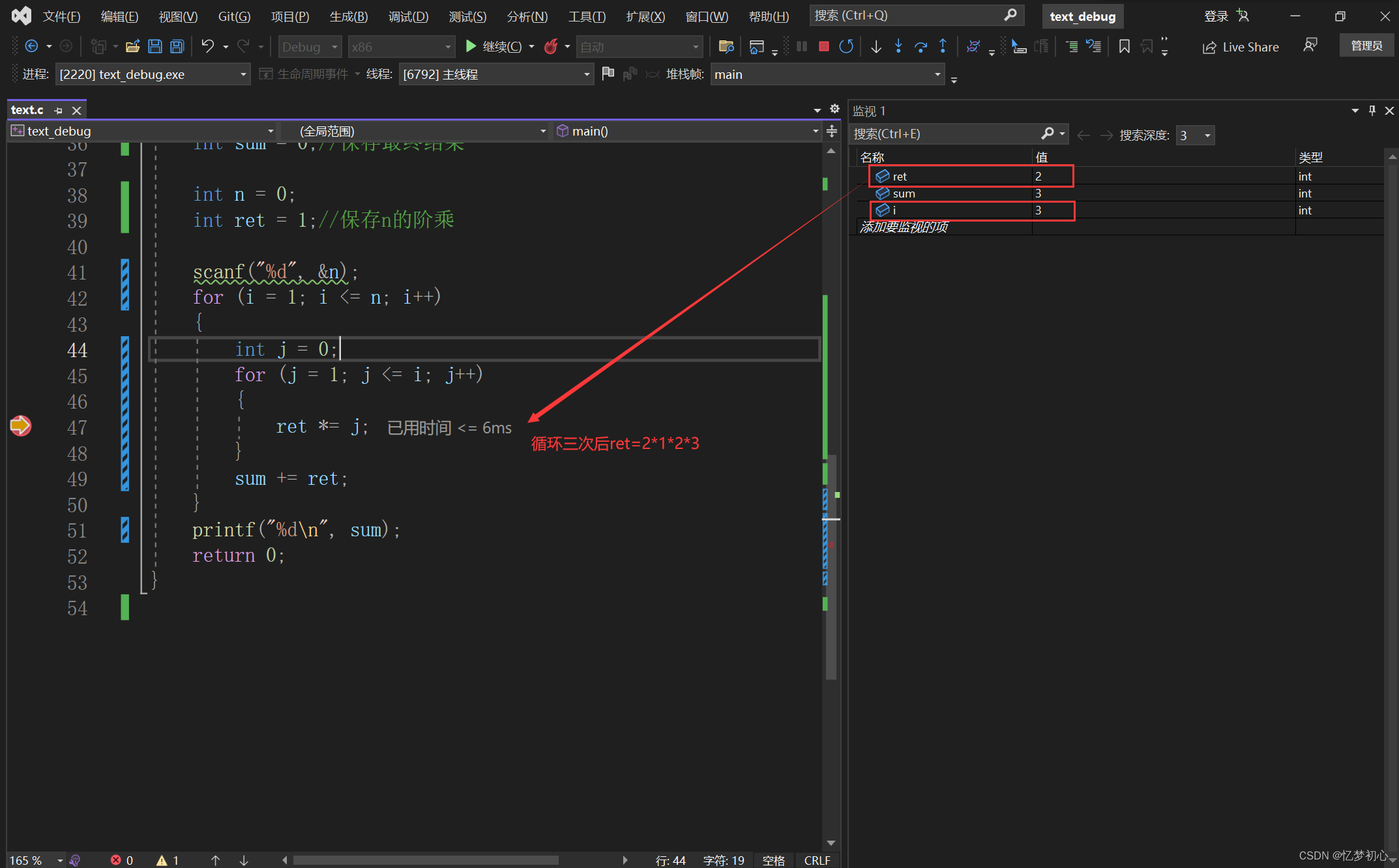Open the Debug configuration dropdown
The width and height of the screenshot is (1399, 868).
pos(310,47)
